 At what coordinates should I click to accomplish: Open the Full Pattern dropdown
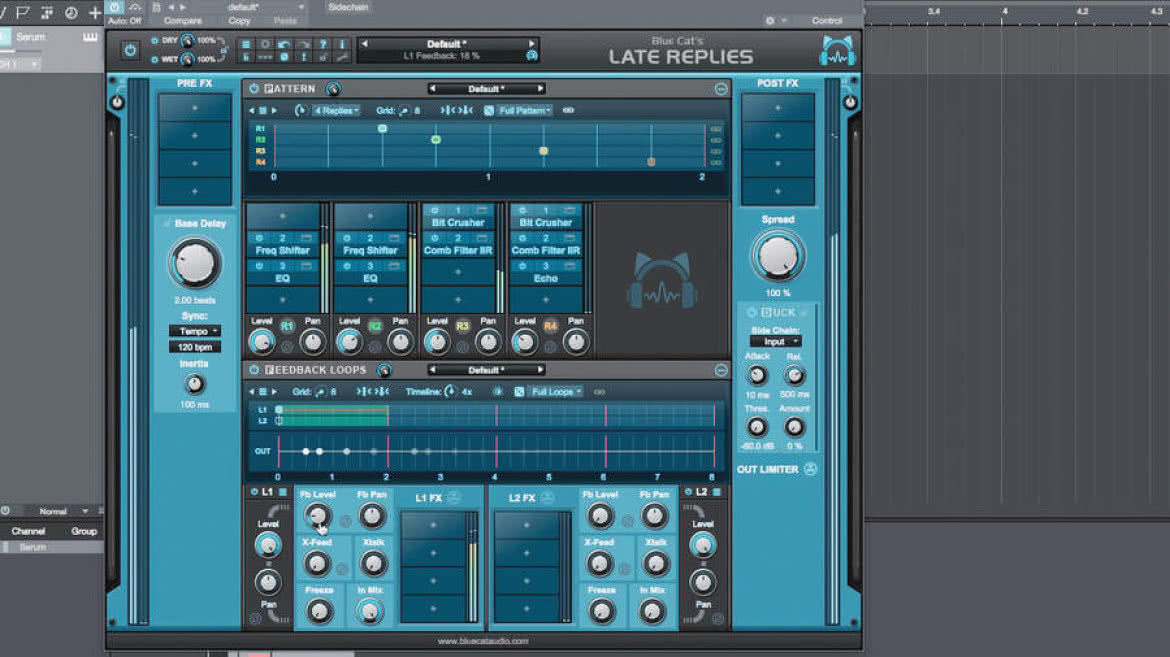tap(525, 110)
